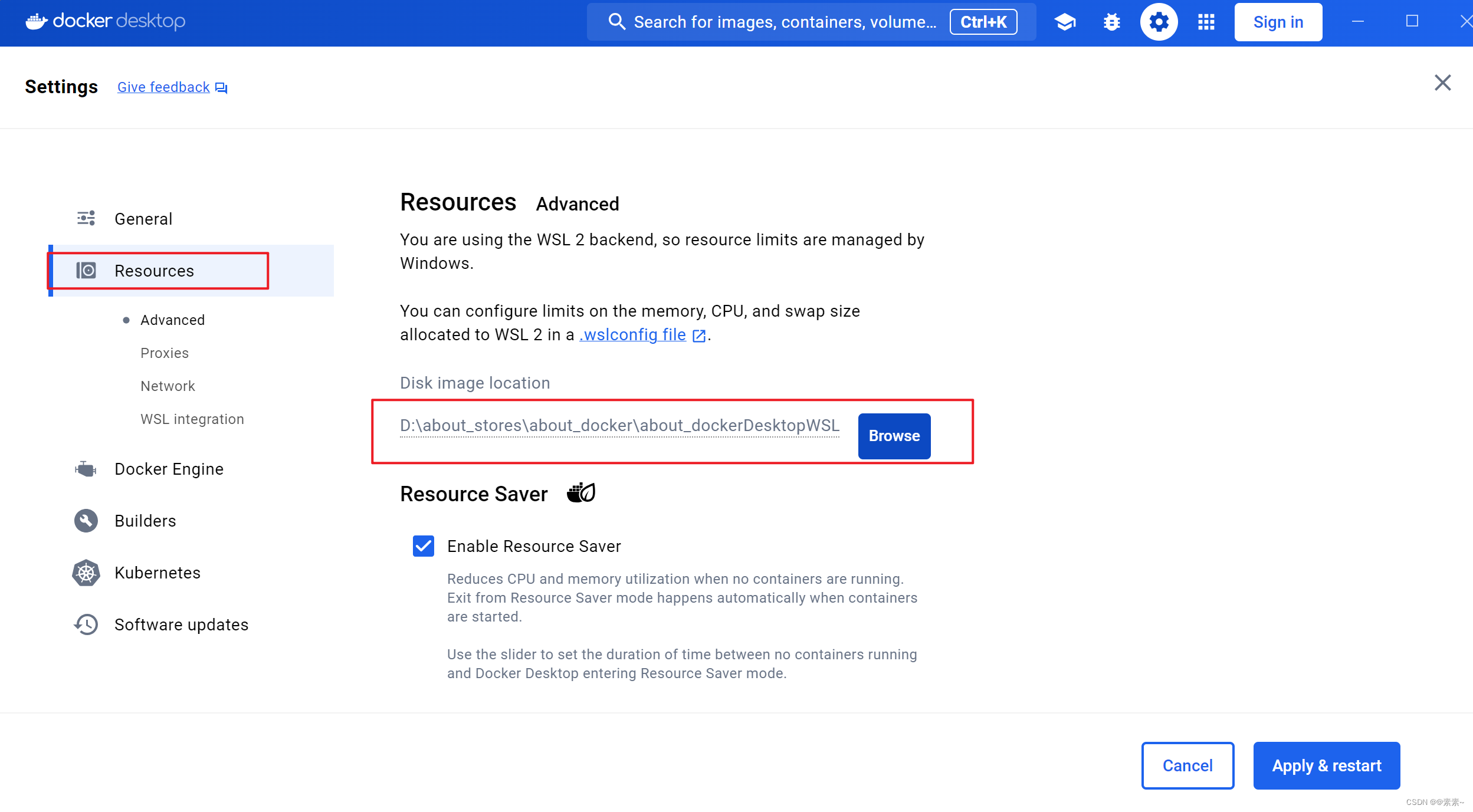Click the Kubernetes helm wheel icon
The image size is (1473, 812).
pyautogui.click(x=86, y=573)
